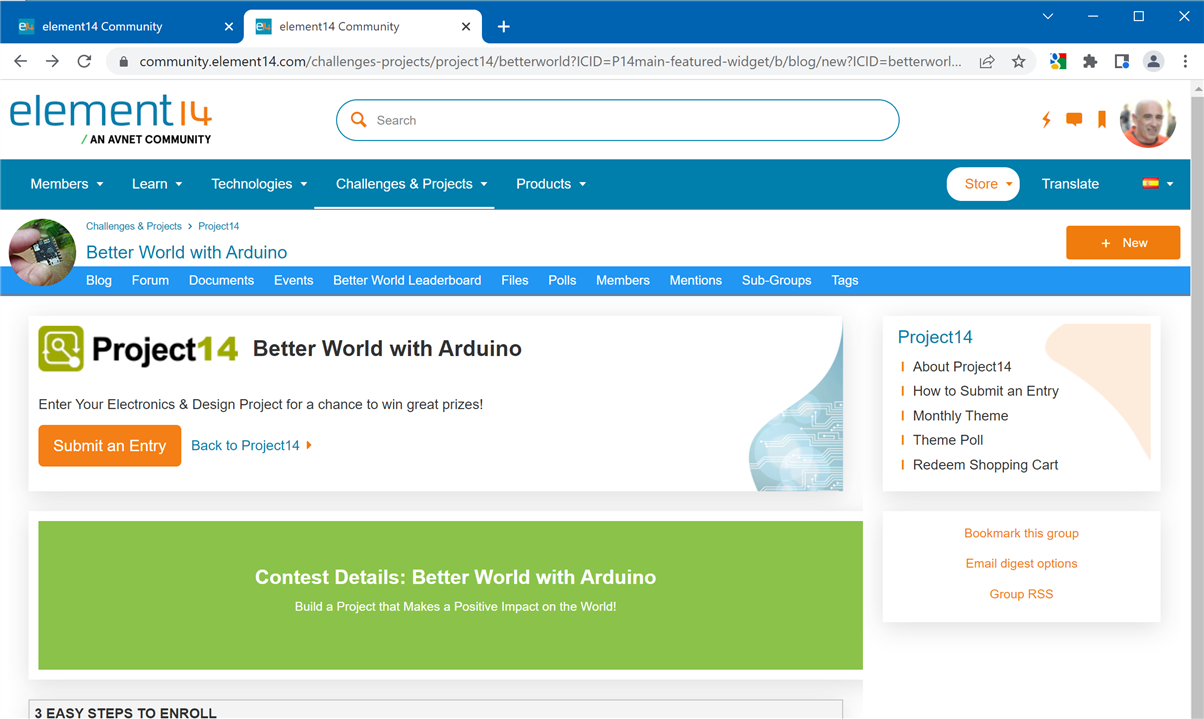Viewport: 1204px width, 719px height.
Task: Switch to the Tags tab
Action: 845,280
